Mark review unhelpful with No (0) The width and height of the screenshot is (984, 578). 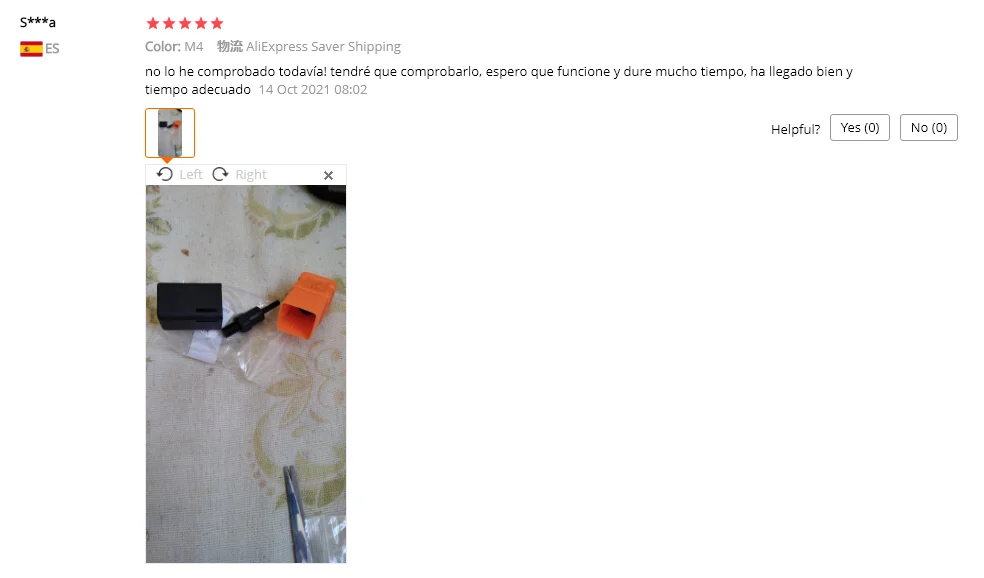coord(929,127)
